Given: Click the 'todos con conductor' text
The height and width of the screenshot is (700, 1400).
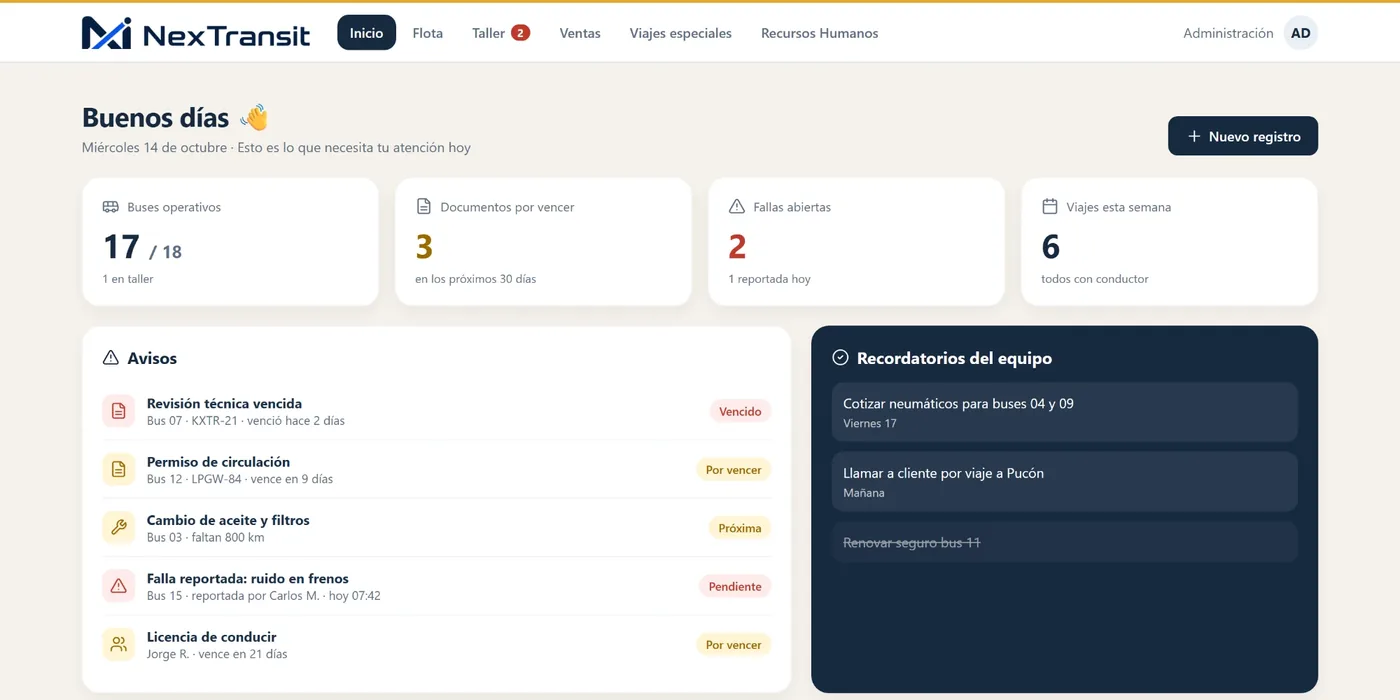Looking at the screenshot, I should tap(1095, 279).
